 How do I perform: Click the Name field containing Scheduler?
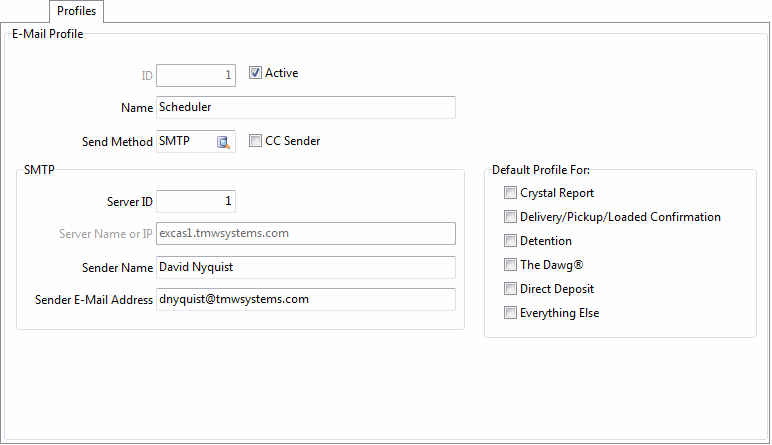click(305, 107)
